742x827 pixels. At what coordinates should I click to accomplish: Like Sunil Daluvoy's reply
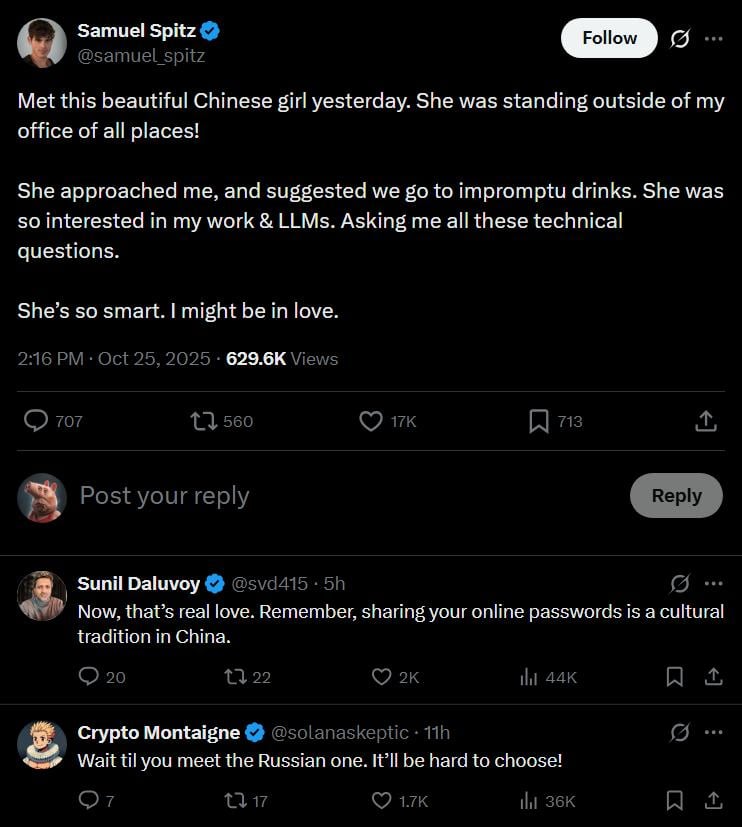(x=381, y=677)
